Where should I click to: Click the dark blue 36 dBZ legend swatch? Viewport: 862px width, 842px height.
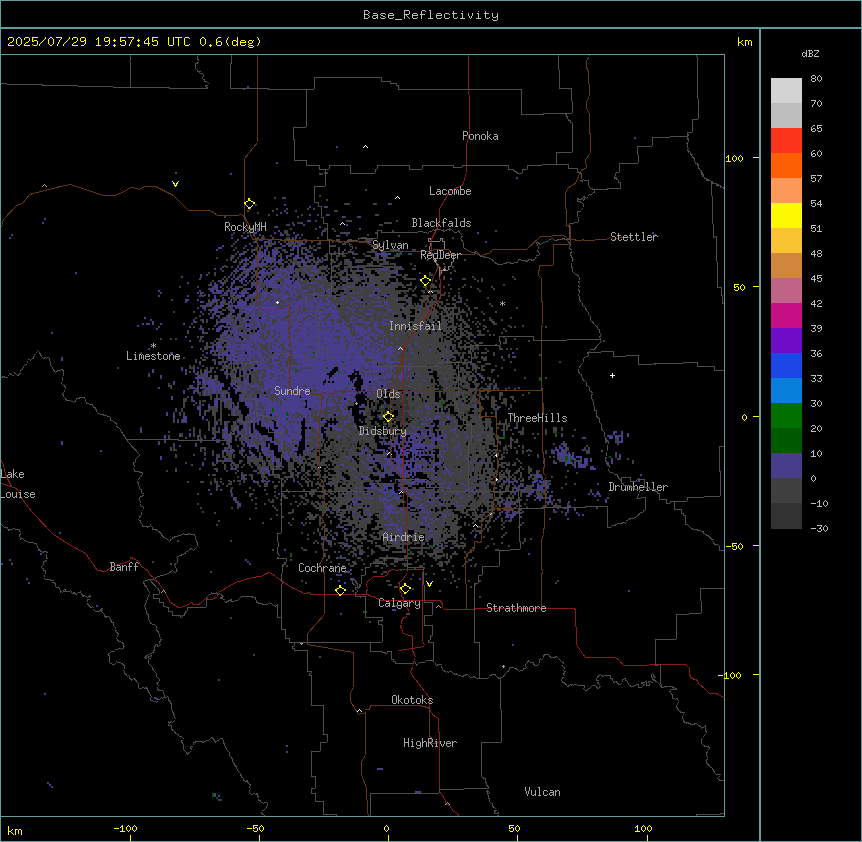pos(786,365)
